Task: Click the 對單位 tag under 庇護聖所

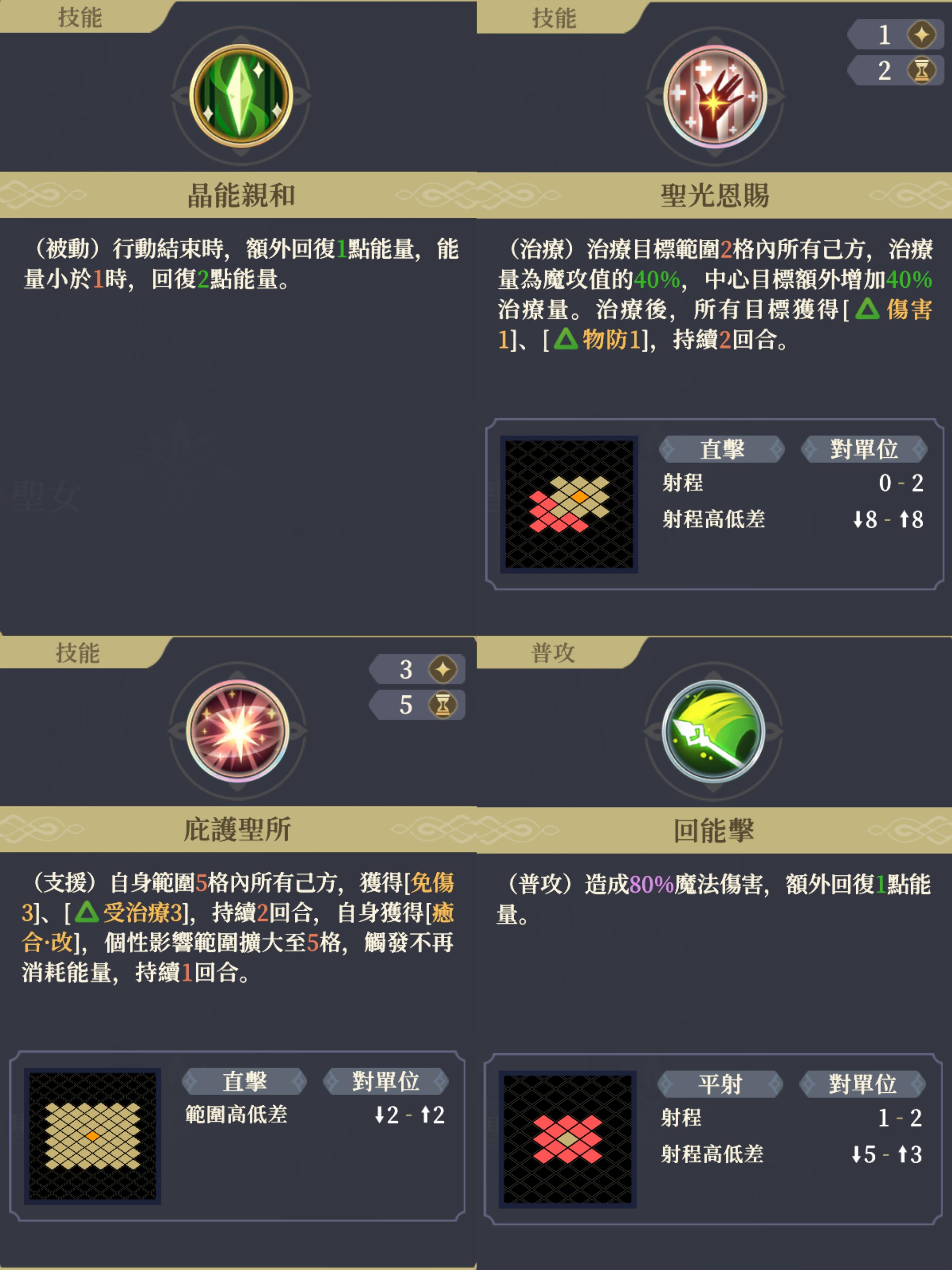Action: tap(386, 1081)
